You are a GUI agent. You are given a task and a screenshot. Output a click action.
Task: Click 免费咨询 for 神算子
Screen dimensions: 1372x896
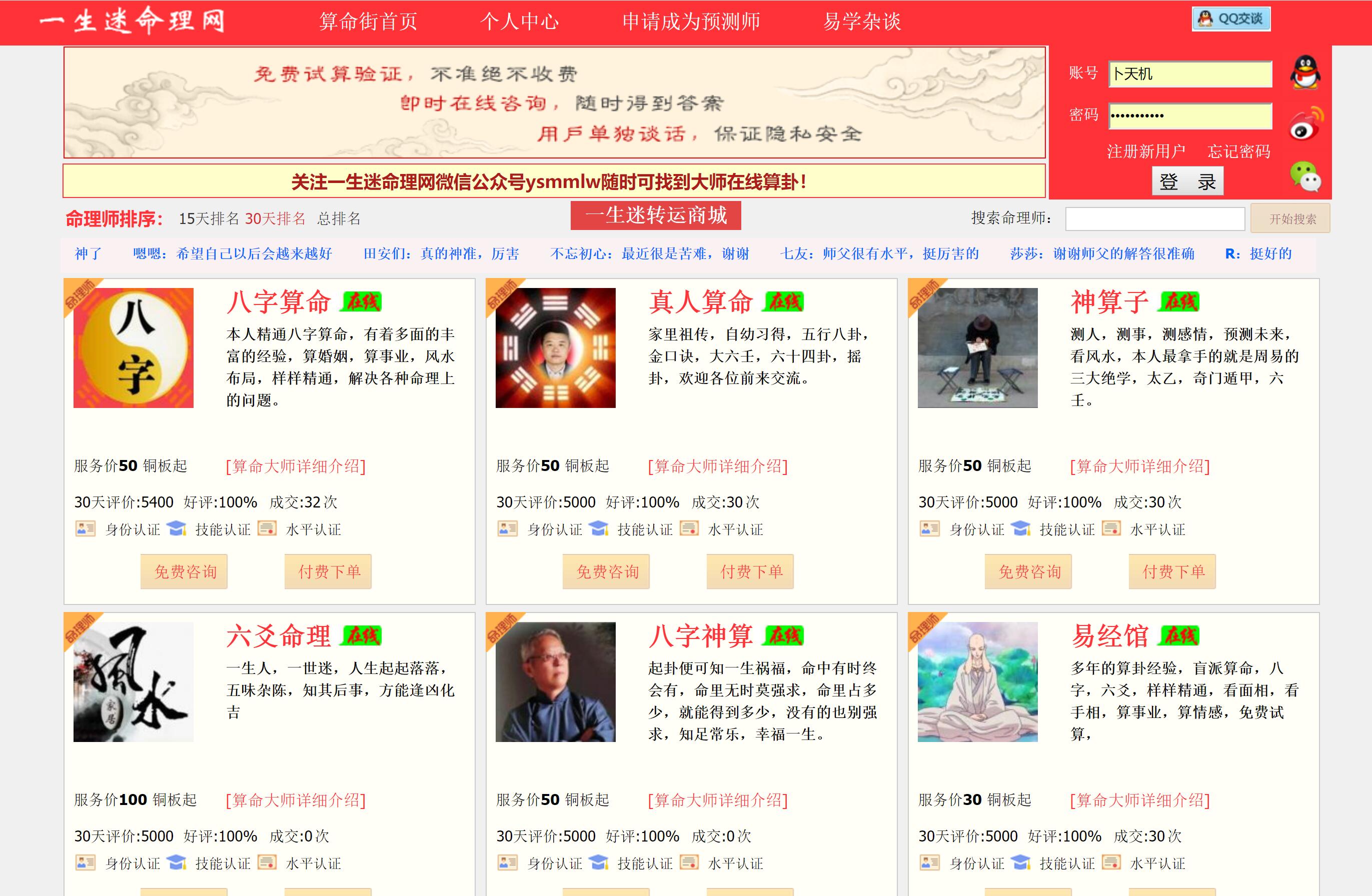pyautogui.click(x=1028, y=571)
